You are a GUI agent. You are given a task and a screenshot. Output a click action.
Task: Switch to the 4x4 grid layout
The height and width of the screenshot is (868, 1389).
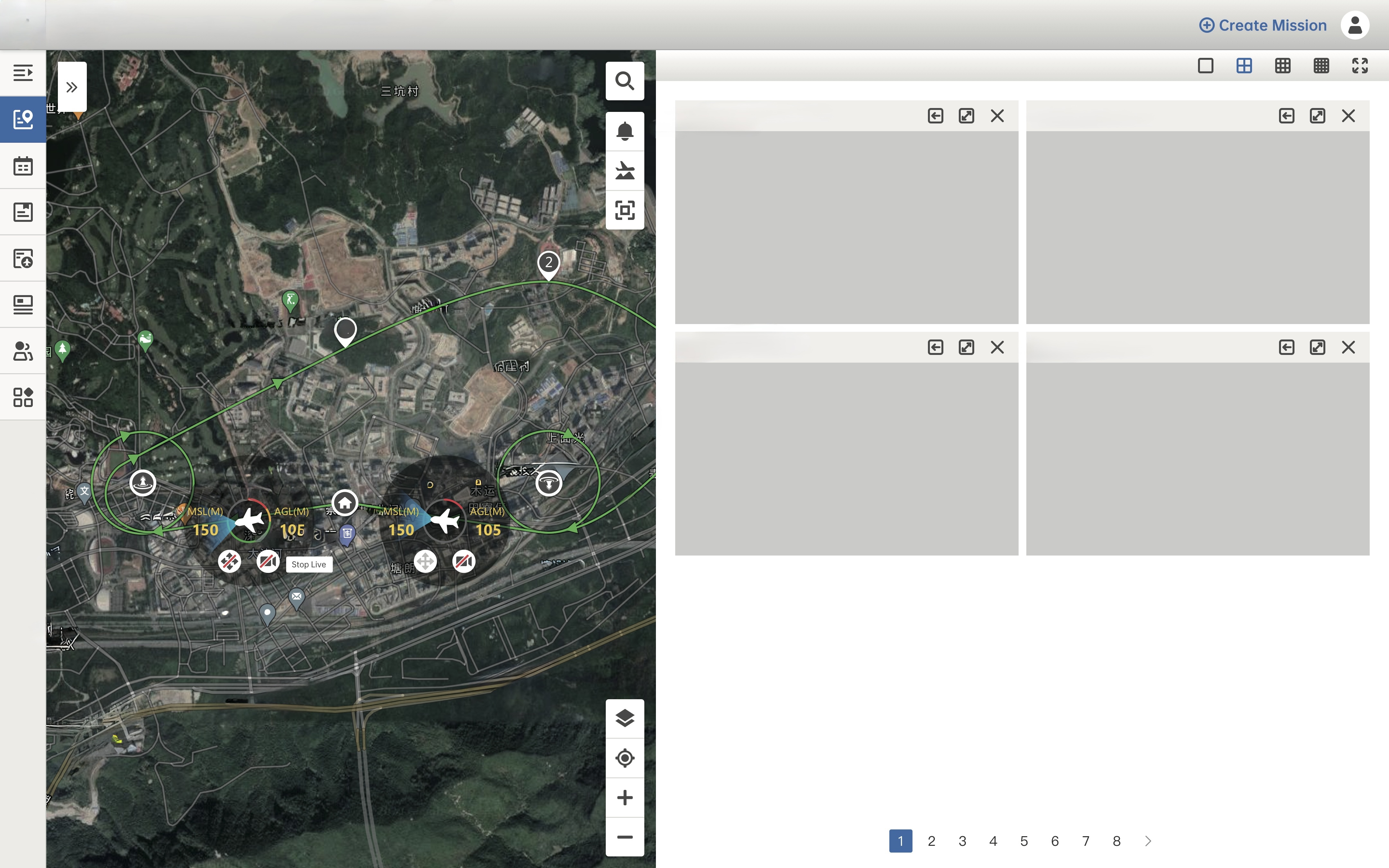tap(1321, 66)
